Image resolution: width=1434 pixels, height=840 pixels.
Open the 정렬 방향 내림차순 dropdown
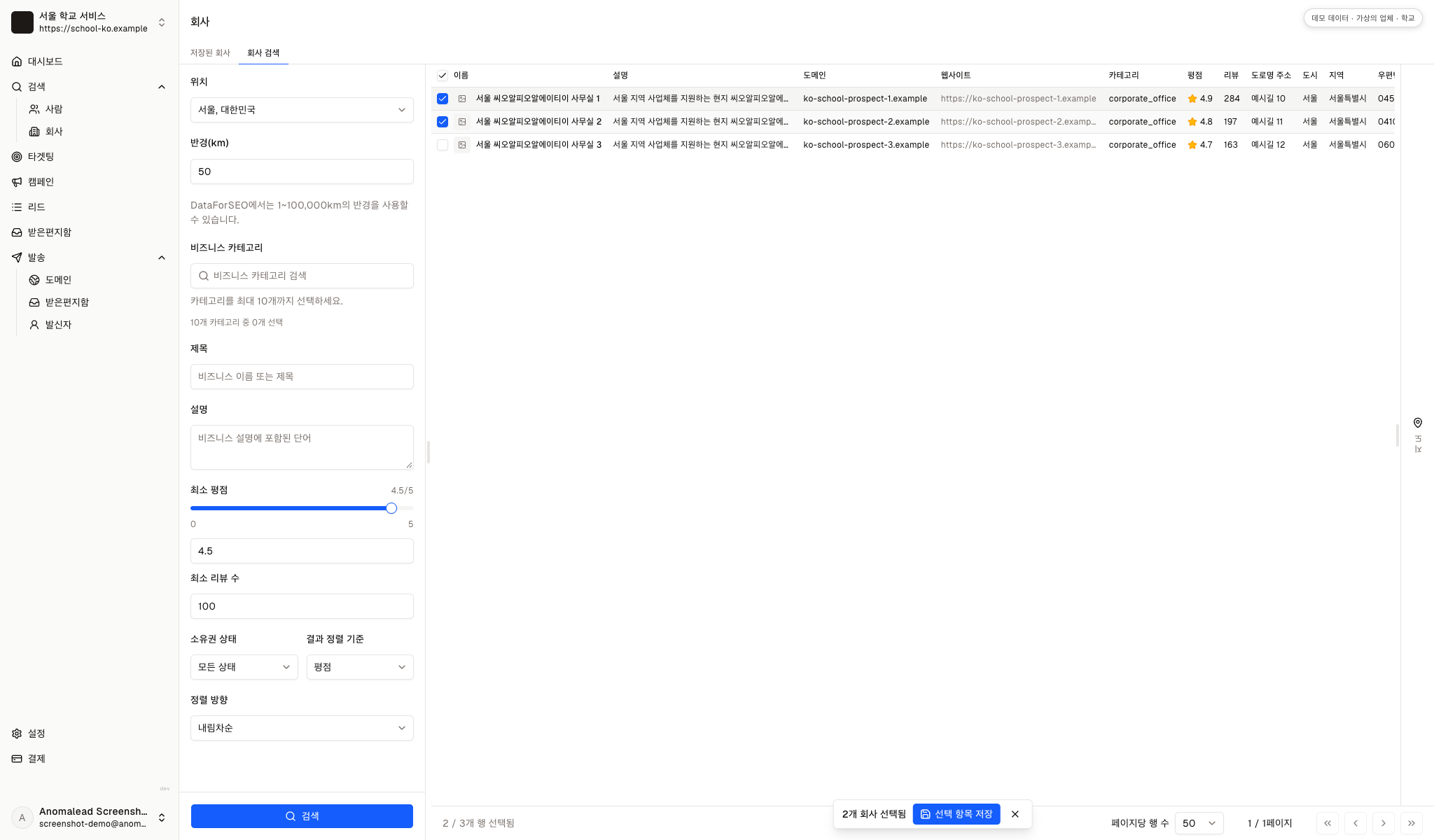(302, 728)
